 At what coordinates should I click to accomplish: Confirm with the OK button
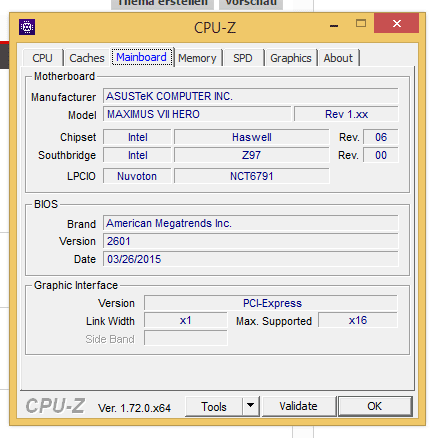[375, 406]
